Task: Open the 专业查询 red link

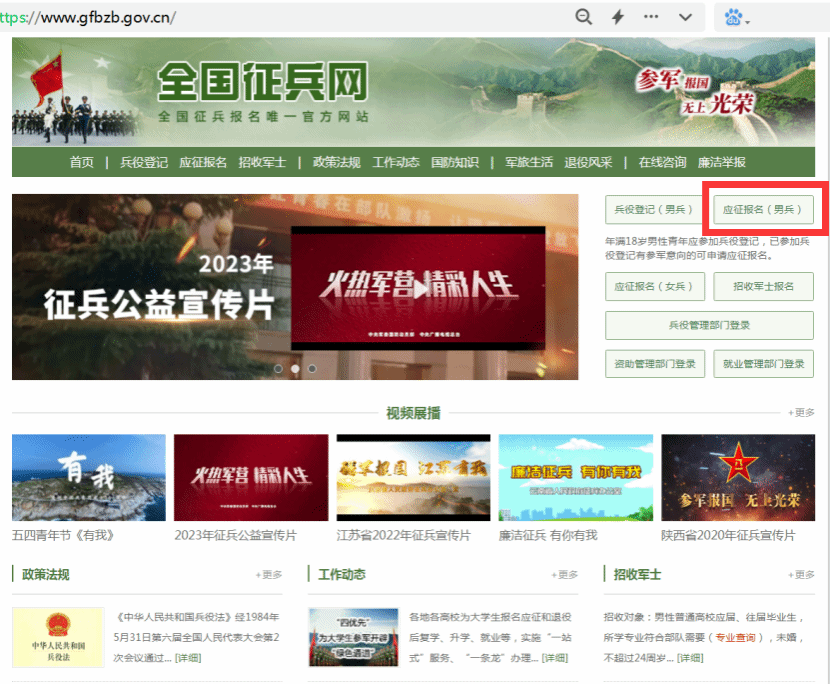Action: 735,638
